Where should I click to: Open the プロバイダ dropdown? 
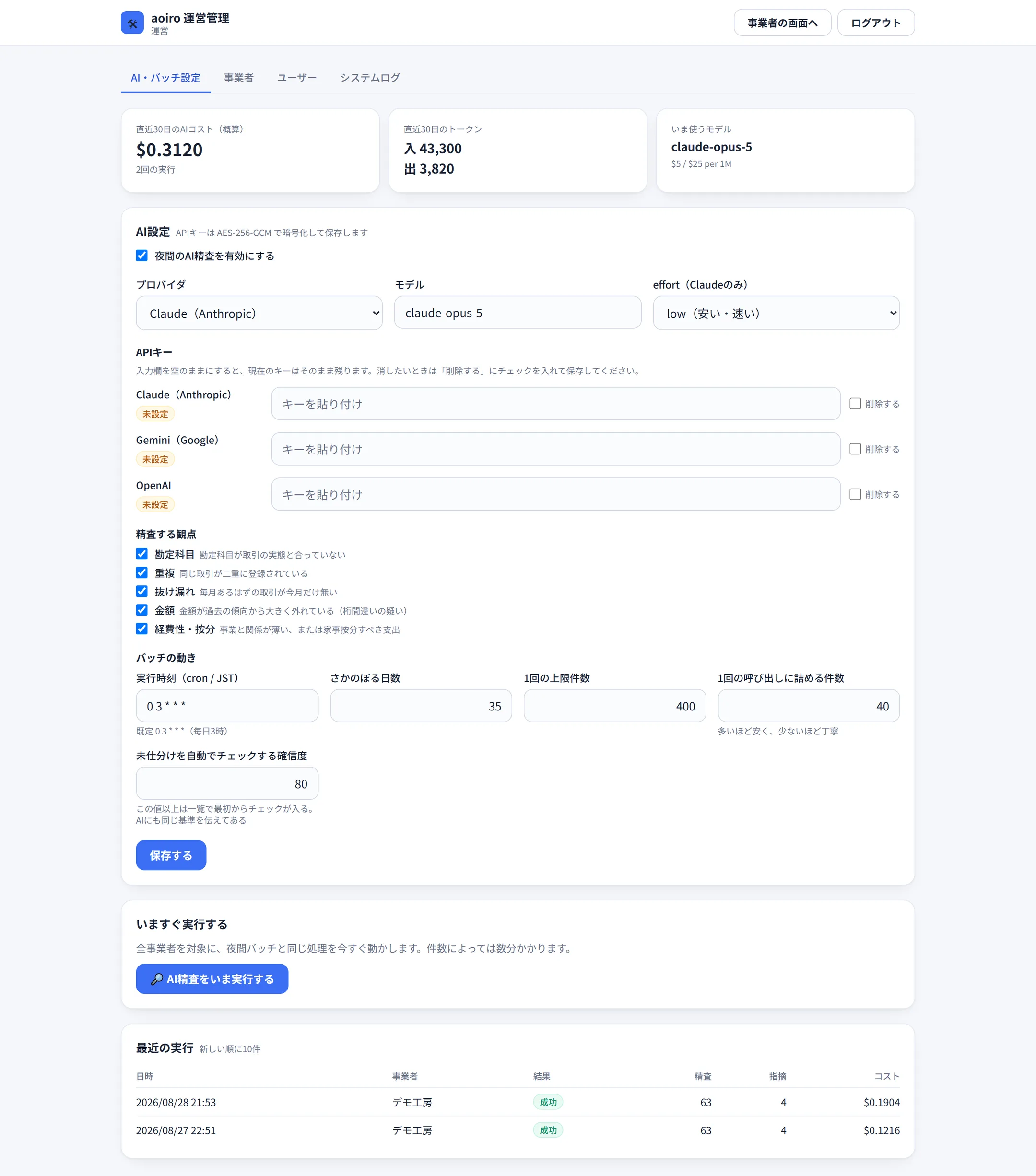click(x=259, y=313)
